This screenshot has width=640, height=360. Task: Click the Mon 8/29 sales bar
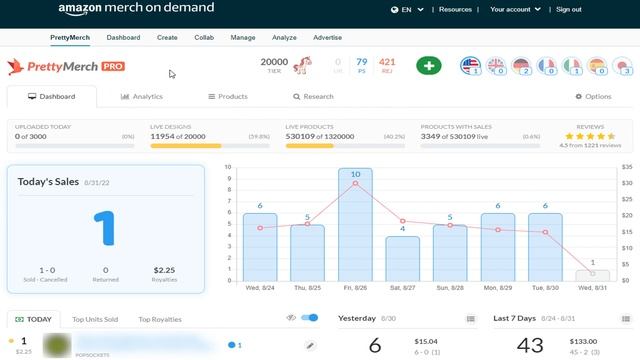pyautogui.click(x=498, y=247)
